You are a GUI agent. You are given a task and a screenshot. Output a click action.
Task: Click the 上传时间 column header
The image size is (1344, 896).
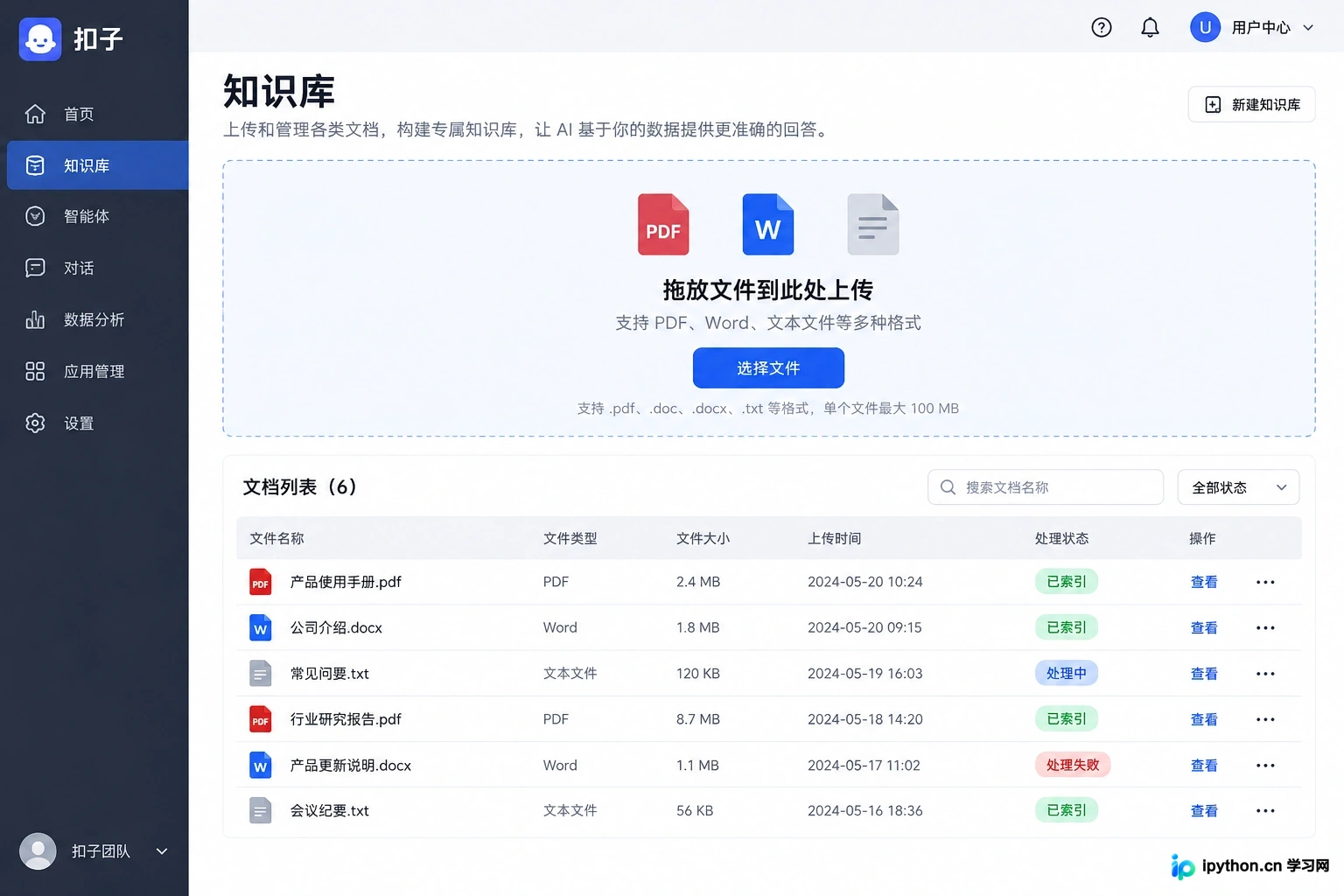pyautogui.click(x=835, y=538)
